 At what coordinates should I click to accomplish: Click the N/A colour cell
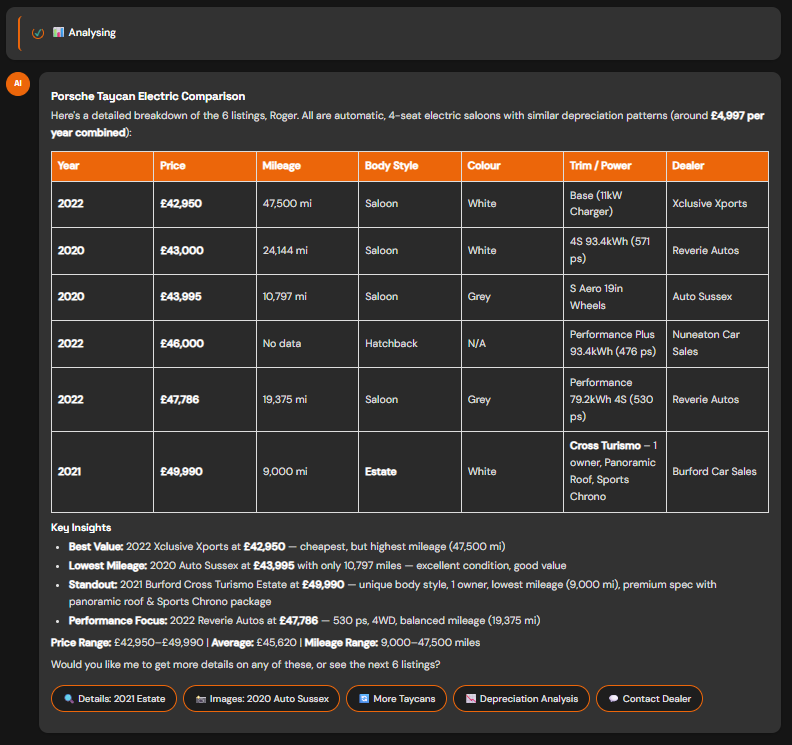click(513, 344)
